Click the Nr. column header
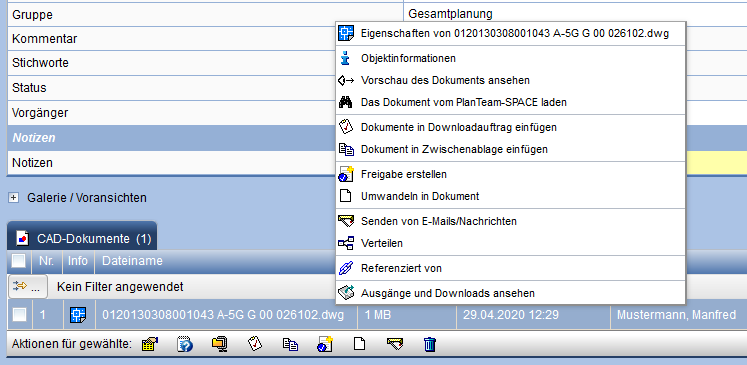The width and height of the screenshot is (747, 365). pyautogui.click(x=47, y=261)
